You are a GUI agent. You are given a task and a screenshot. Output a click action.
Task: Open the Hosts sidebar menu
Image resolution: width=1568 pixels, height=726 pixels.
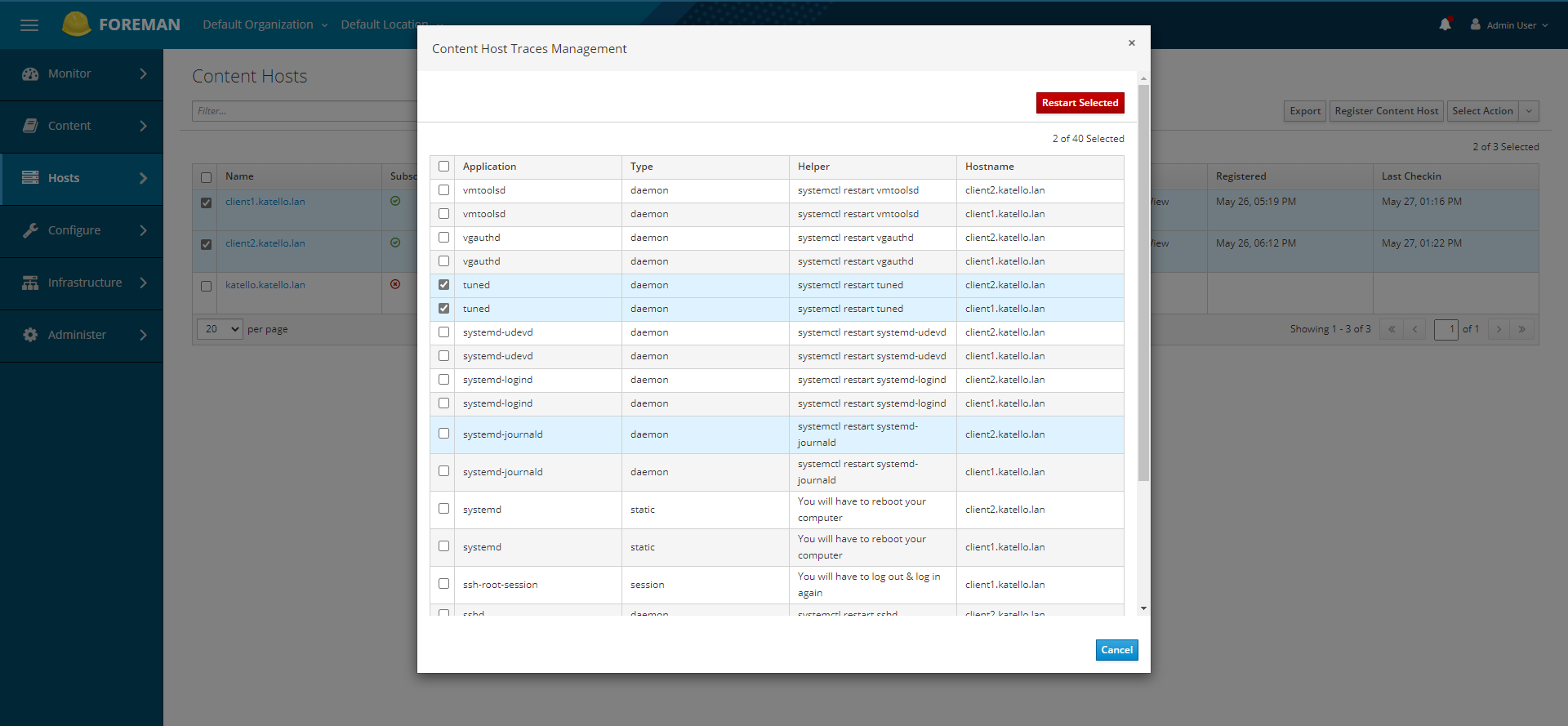[x=82, y=178]
